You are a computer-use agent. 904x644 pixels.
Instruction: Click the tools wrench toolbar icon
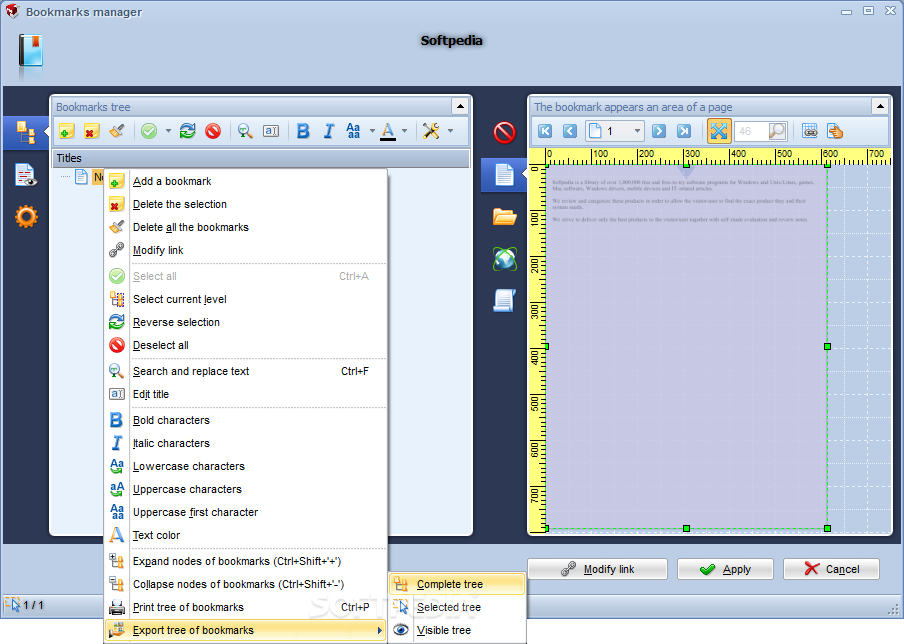(x=431, y=131)
